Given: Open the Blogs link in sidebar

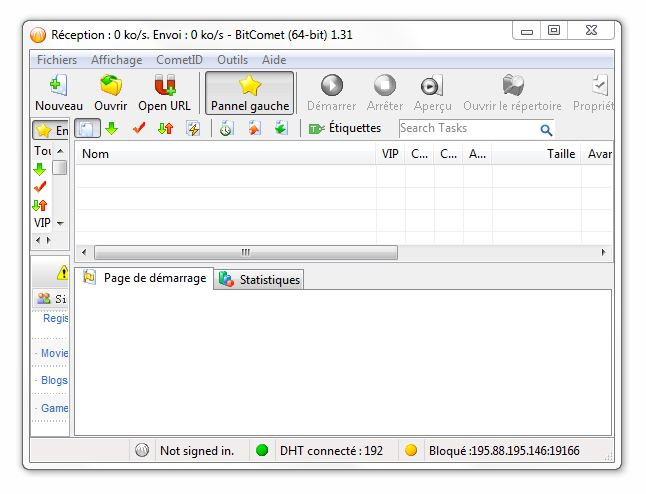Looking at the screenshot, I should point(54,380).
